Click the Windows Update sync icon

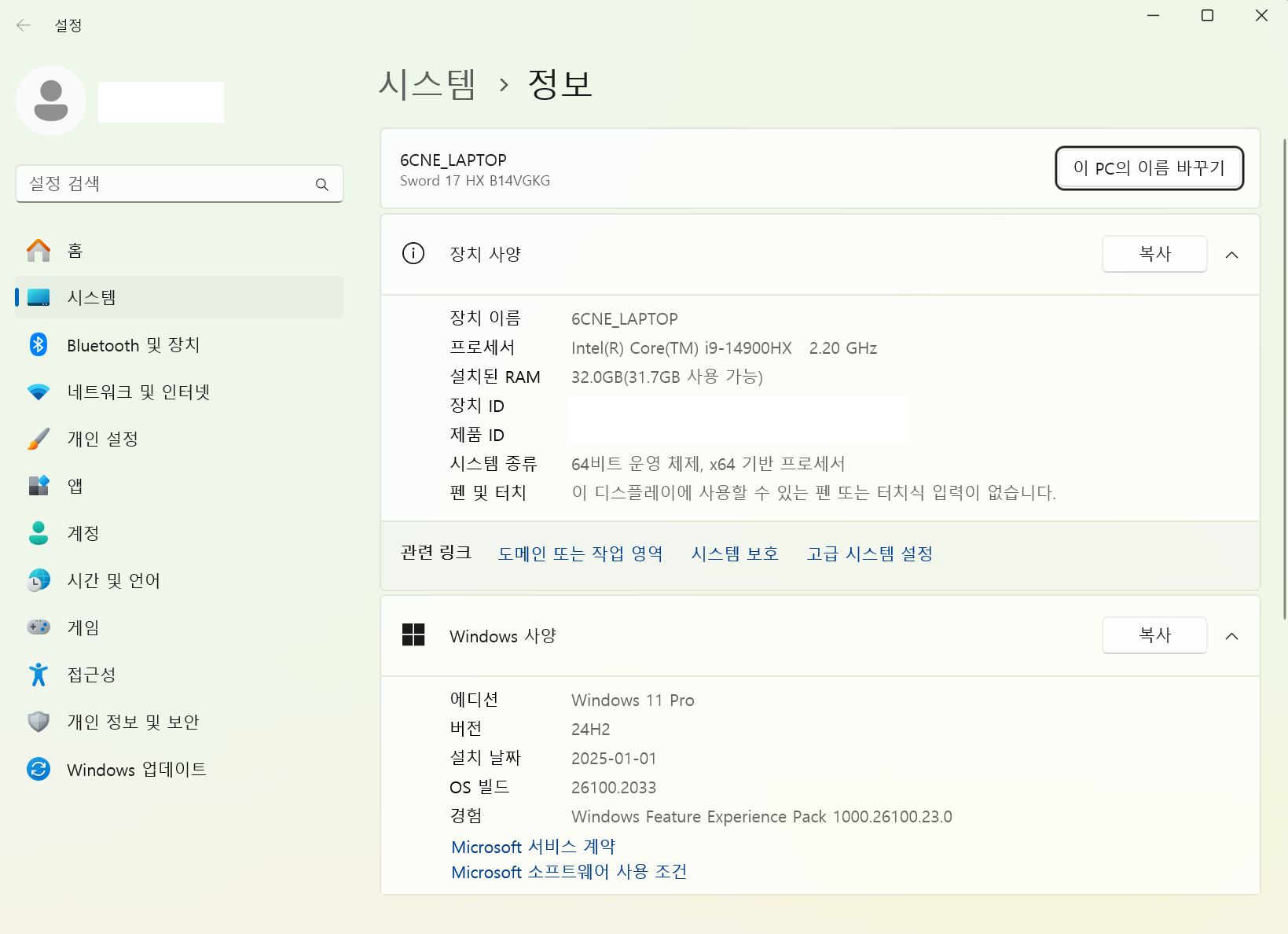pyautogui.click(x=39, y=769)
